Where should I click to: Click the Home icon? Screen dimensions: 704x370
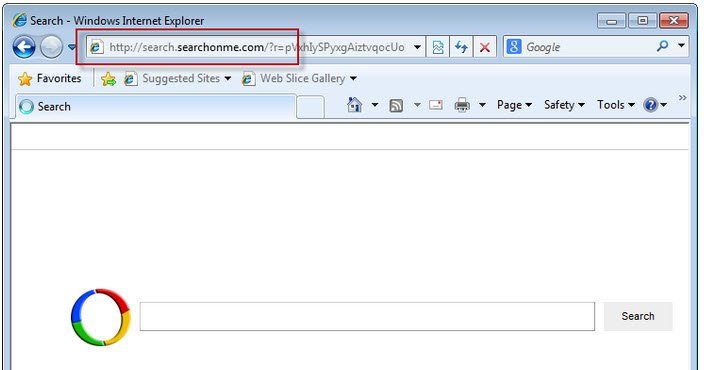pos(355,105)
